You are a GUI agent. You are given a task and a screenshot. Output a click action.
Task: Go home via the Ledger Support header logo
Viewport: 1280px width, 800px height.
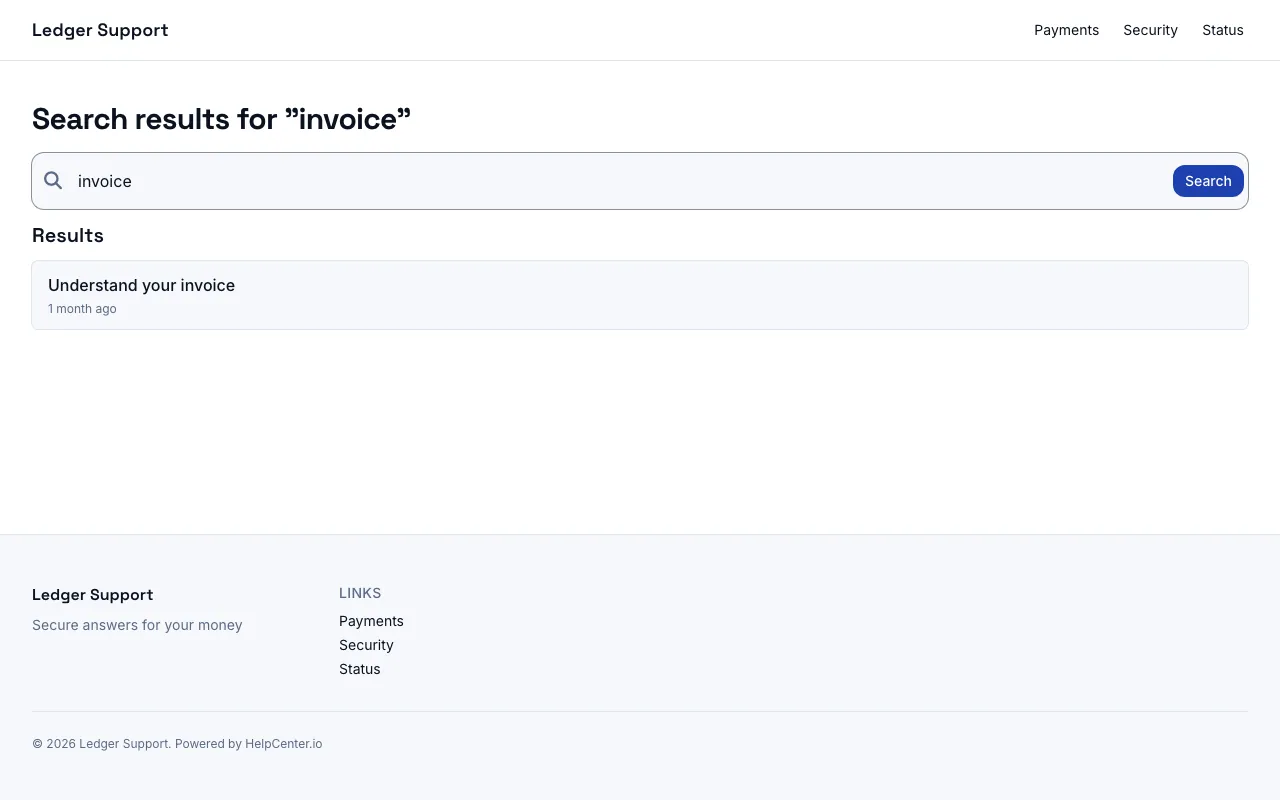click(100, 30)
